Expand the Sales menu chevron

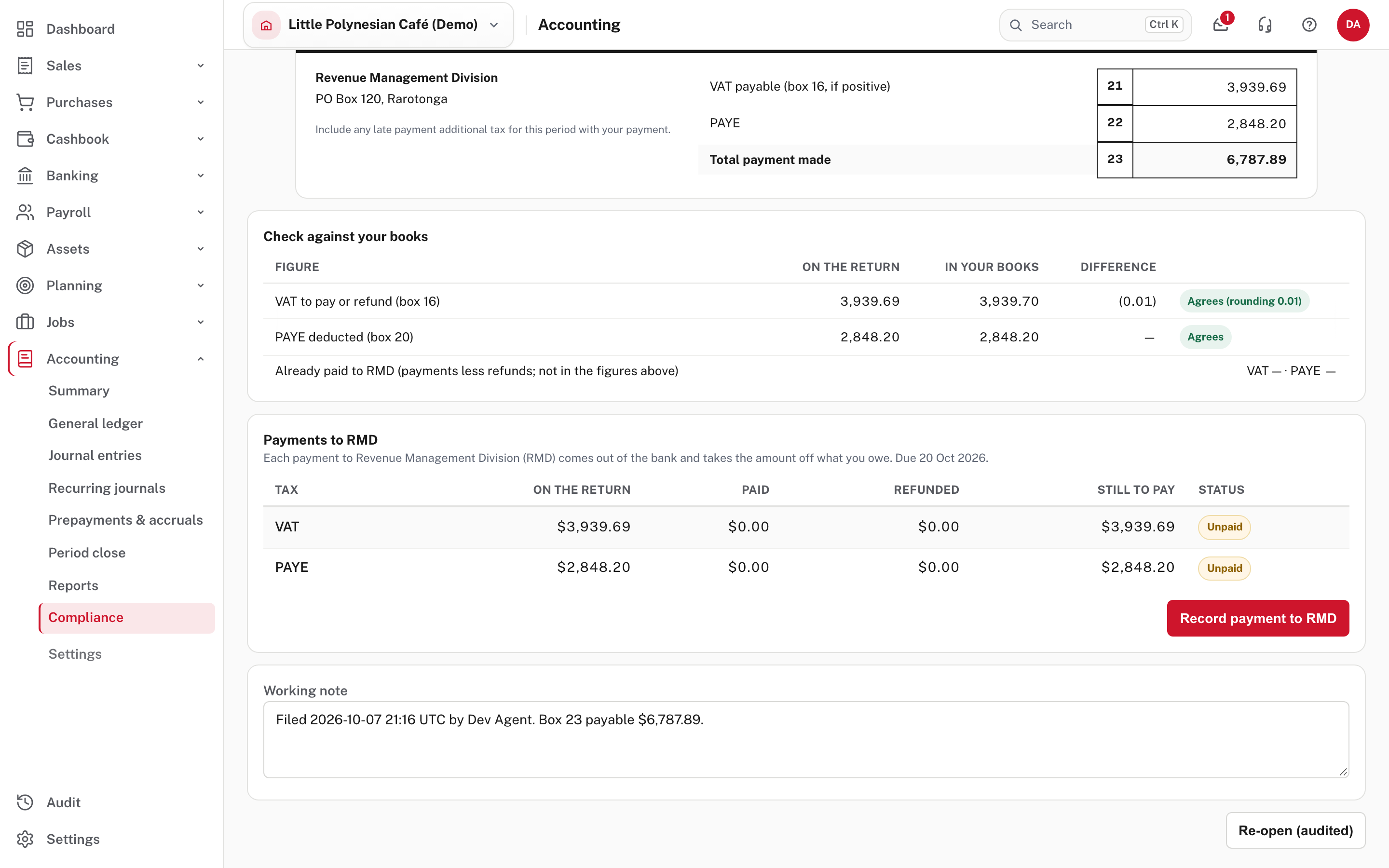[x=200, y=66]
